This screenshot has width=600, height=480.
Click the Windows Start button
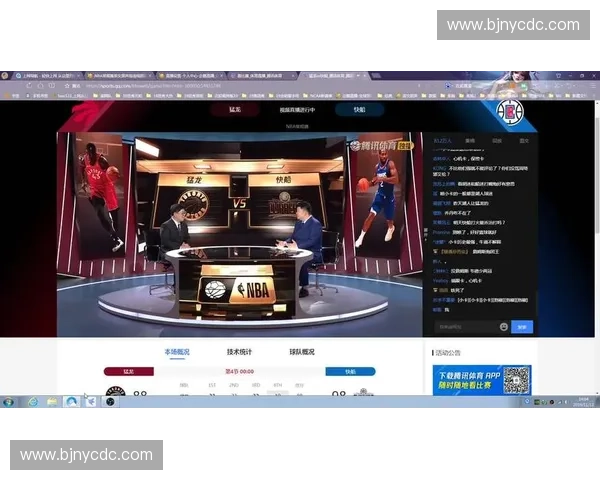click(9, 402)
